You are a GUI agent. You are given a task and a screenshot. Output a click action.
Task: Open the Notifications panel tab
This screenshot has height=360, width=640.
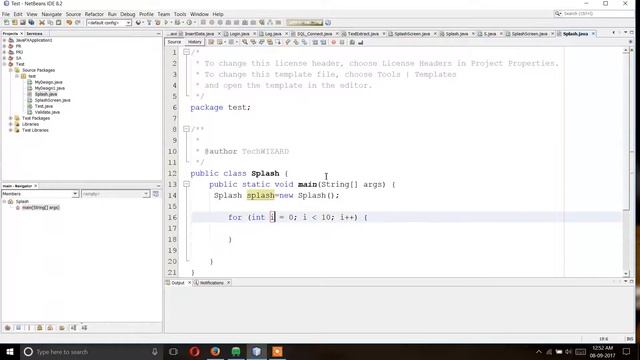(x=211, y=282)
